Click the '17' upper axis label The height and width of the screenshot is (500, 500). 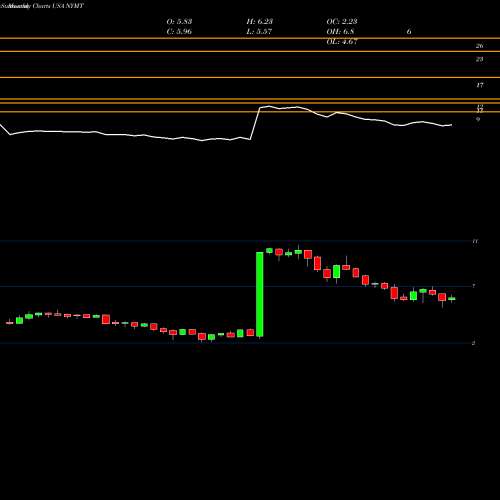[479, 85]
